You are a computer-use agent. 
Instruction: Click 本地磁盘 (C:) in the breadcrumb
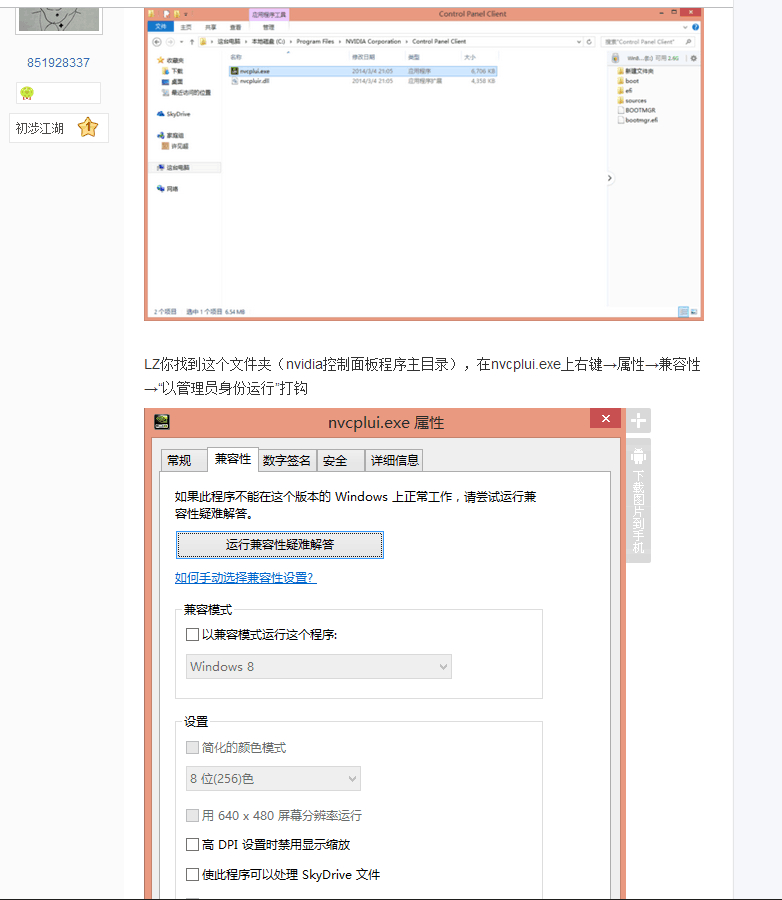(x=268, y=41)
